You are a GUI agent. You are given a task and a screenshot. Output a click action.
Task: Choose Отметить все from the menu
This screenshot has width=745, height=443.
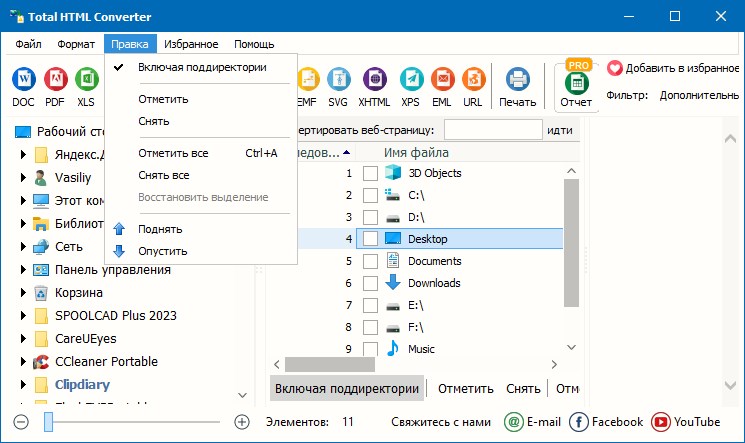(x=201, y=153)
